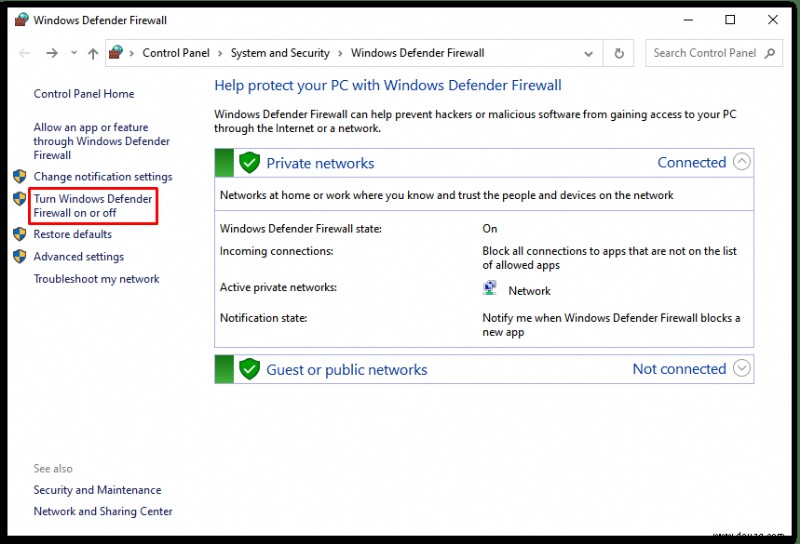Minimize the Windows Defender Firewall window
The width and height of the screenshot is (800, 544).
pos(688,20)
